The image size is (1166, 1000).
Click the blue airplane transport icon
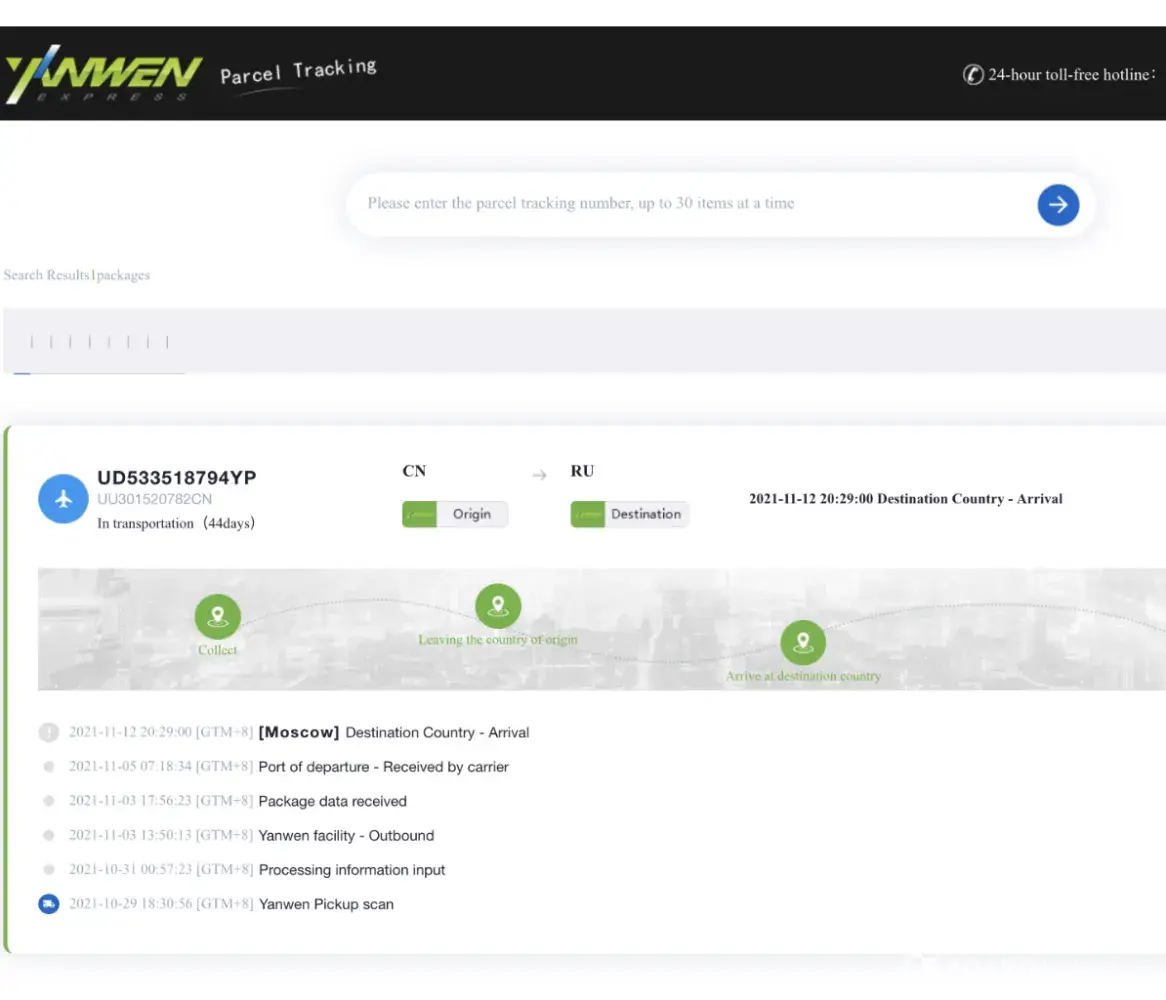(63, 499)
